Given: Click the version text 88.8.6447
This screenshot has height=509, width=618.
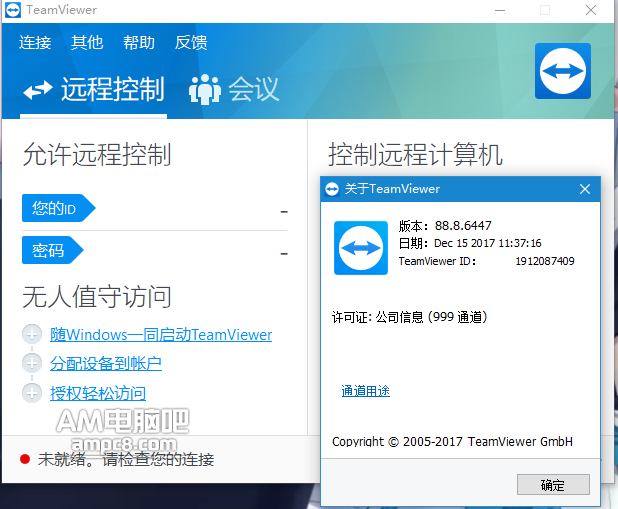Looking at the screenshot, I should click(x=463, y=226).
